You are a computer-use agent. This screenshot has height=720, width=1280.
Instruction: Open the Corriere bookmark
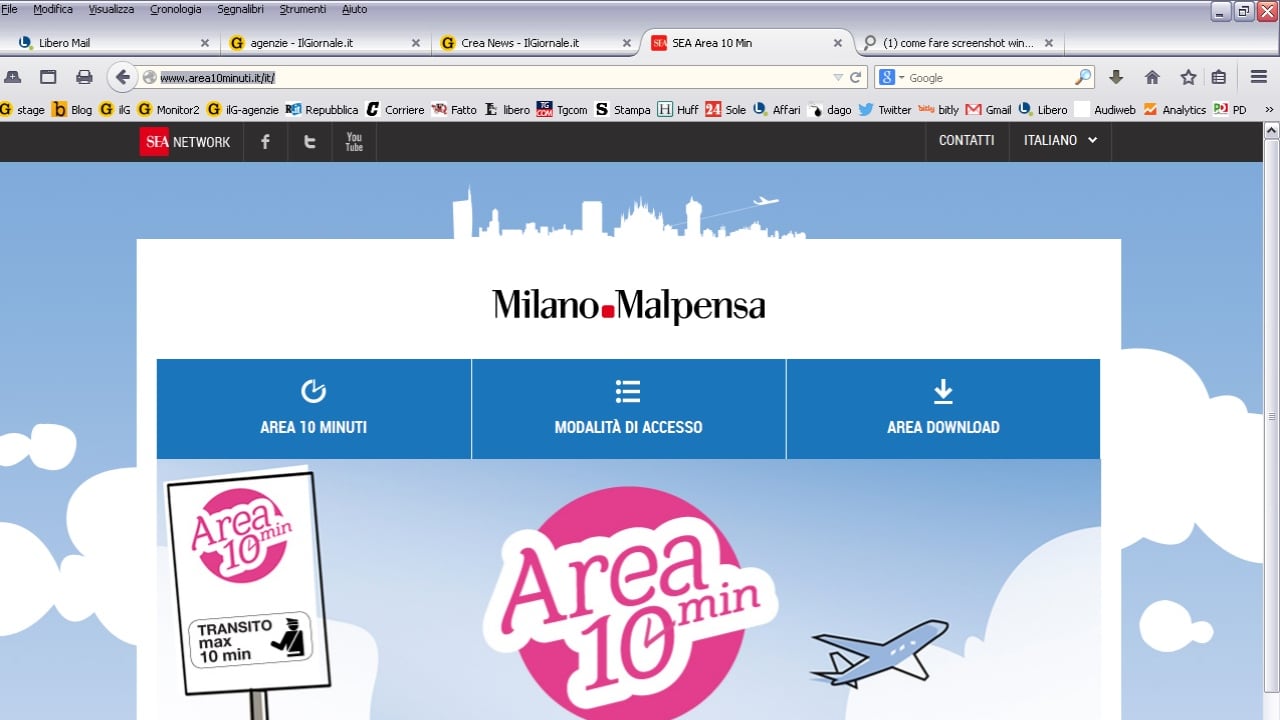395,110
